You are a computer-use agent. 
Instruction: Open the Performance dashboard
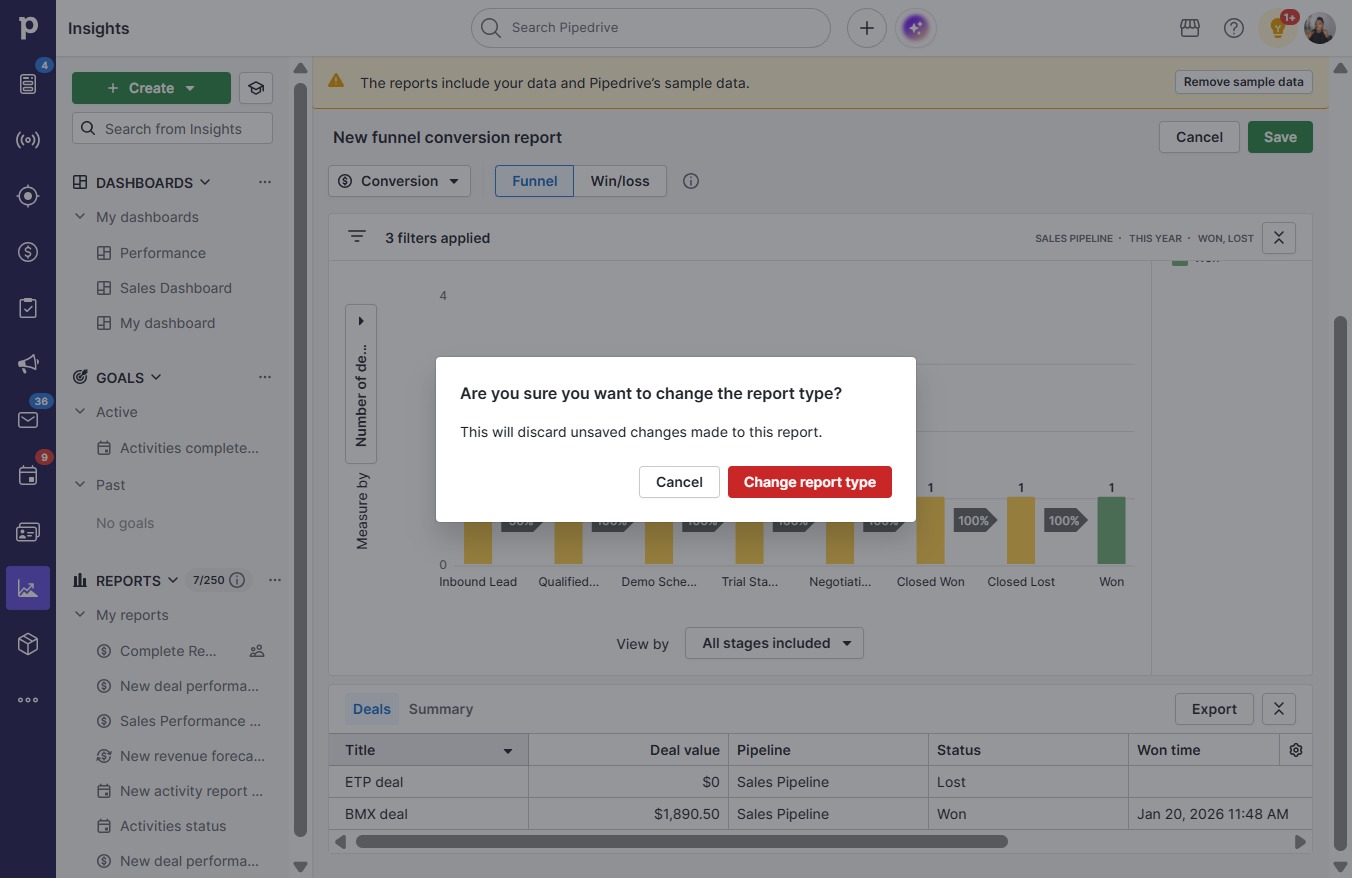pyautogui.click(x=163, y=253)
